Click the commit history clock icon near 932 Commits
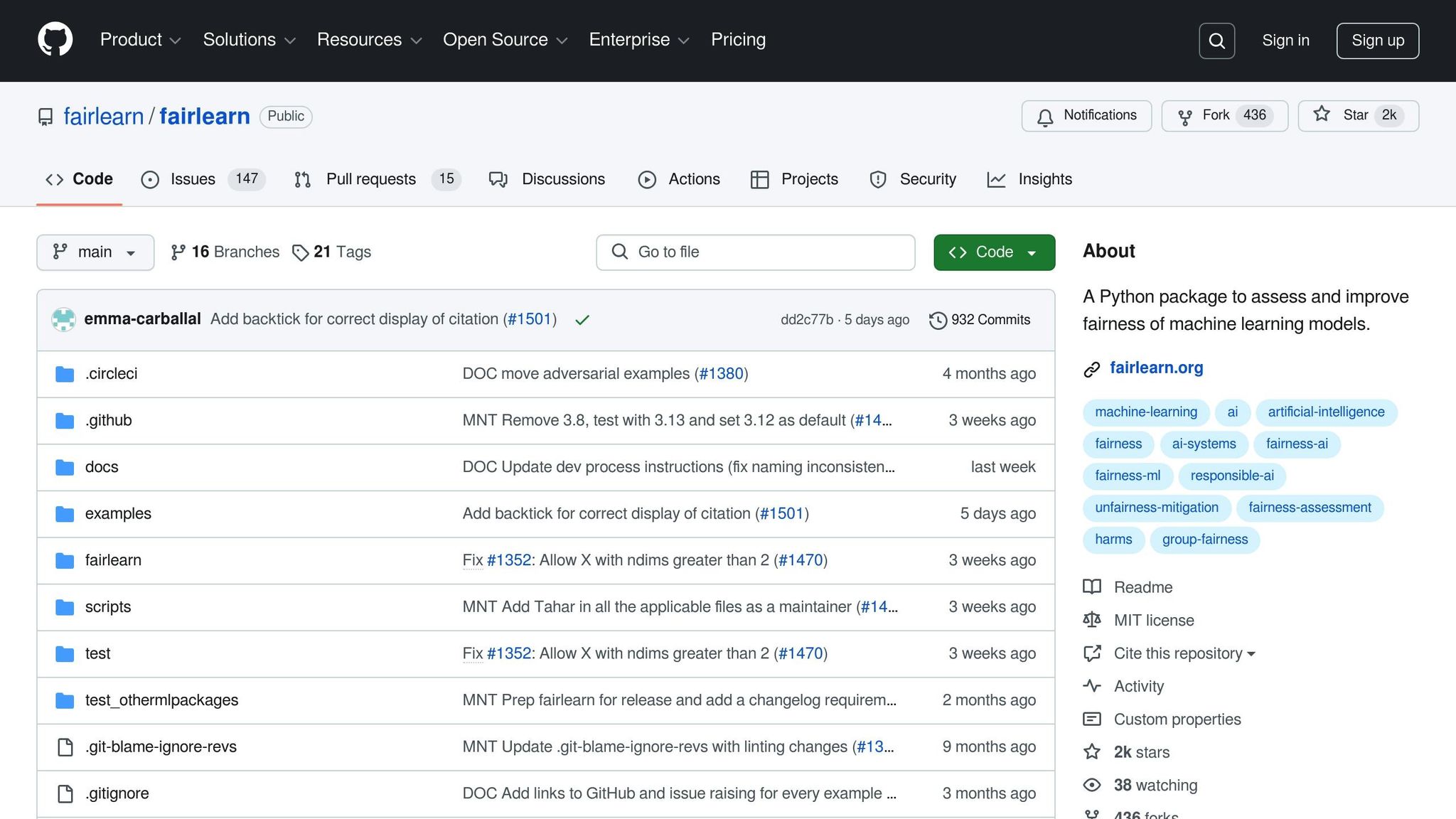1456x819 pixels. (937, 319)
